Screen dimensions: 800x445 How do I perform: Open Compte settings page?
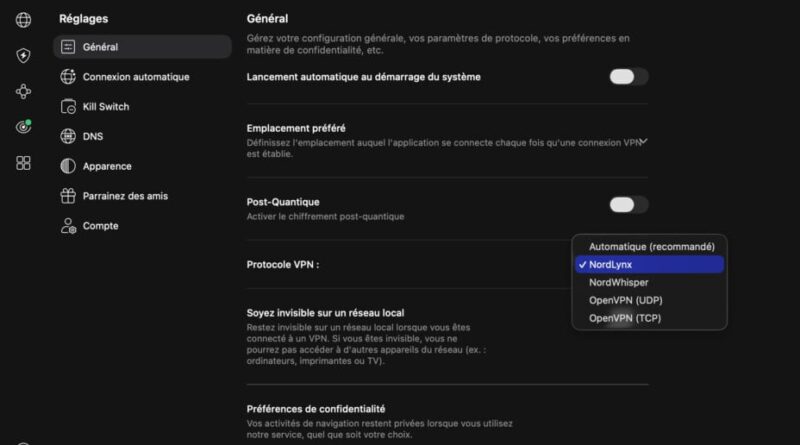142,226
